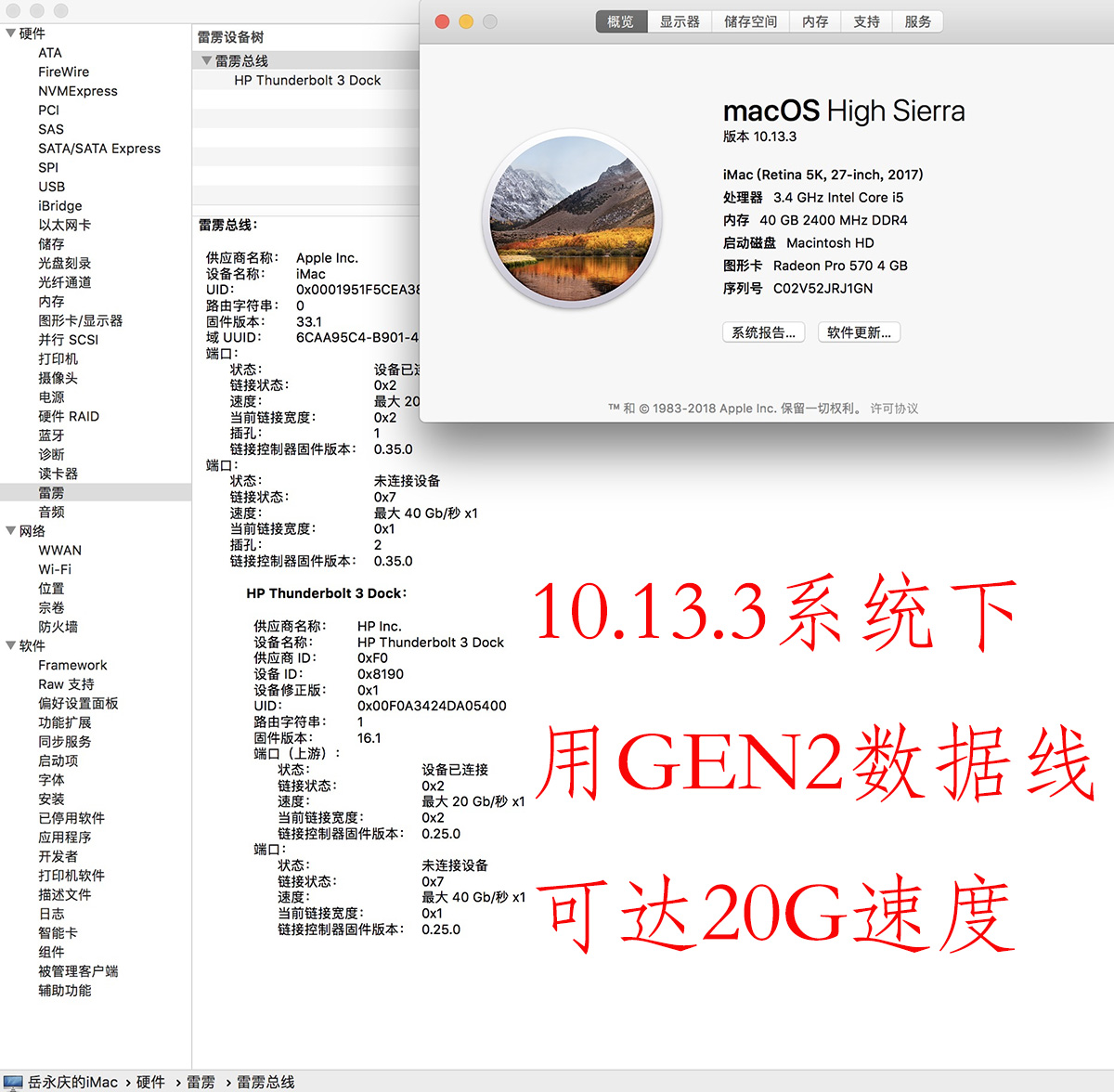Viewport: 1114px width, 1092px height.
Task: Select 防火墙 under 网络
Action: [58, 627]
